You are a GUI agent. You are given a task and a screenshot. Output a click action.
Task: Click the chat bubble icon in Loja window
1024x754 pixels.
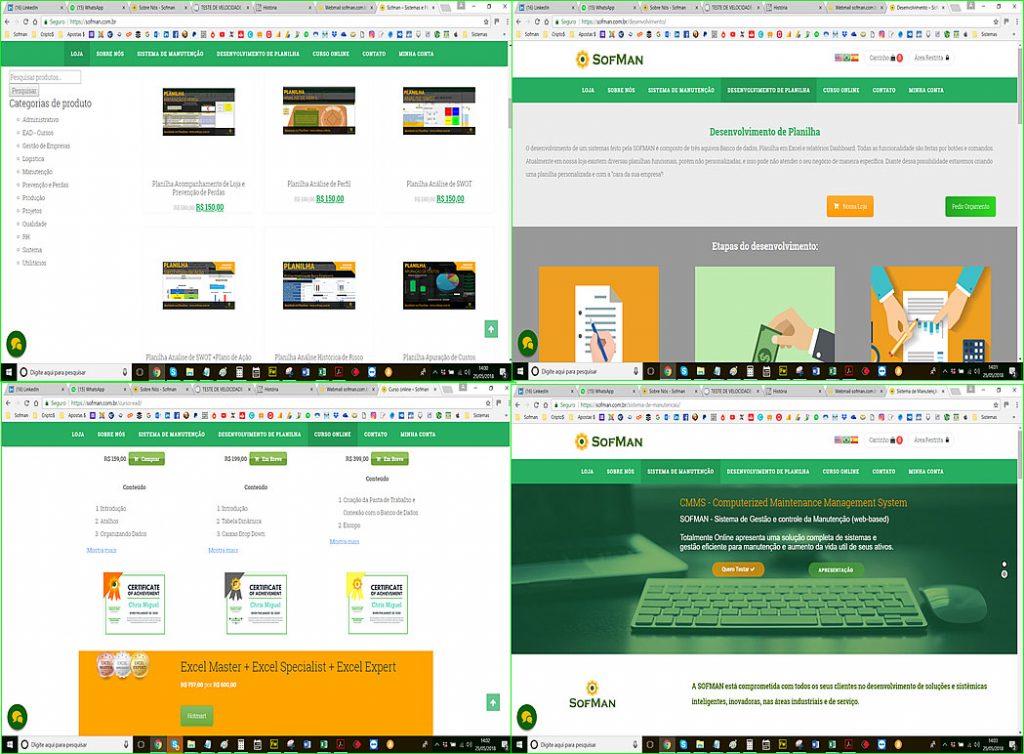tap(16, 343)
